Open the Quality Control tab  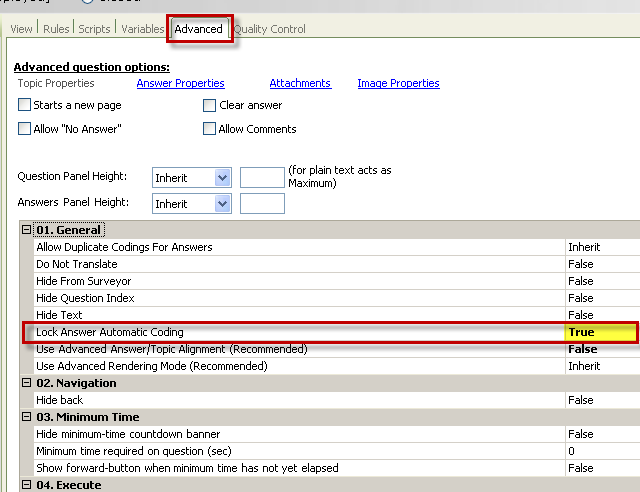[269, 29]
